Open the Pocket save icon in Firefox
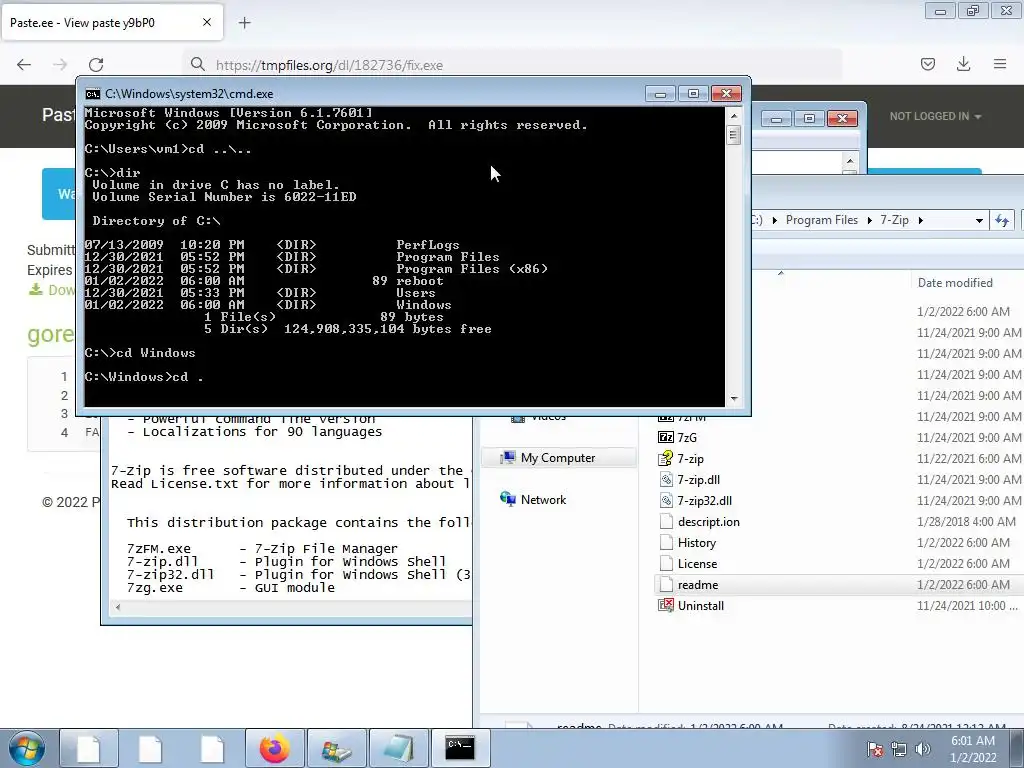The height and width of the screenshot is (768, 1024). [928, 64]
